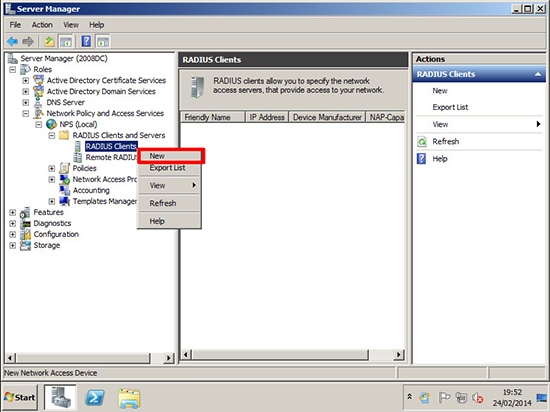
Task: Click the blue Help question mark toolbar icon
Action: 86,42
